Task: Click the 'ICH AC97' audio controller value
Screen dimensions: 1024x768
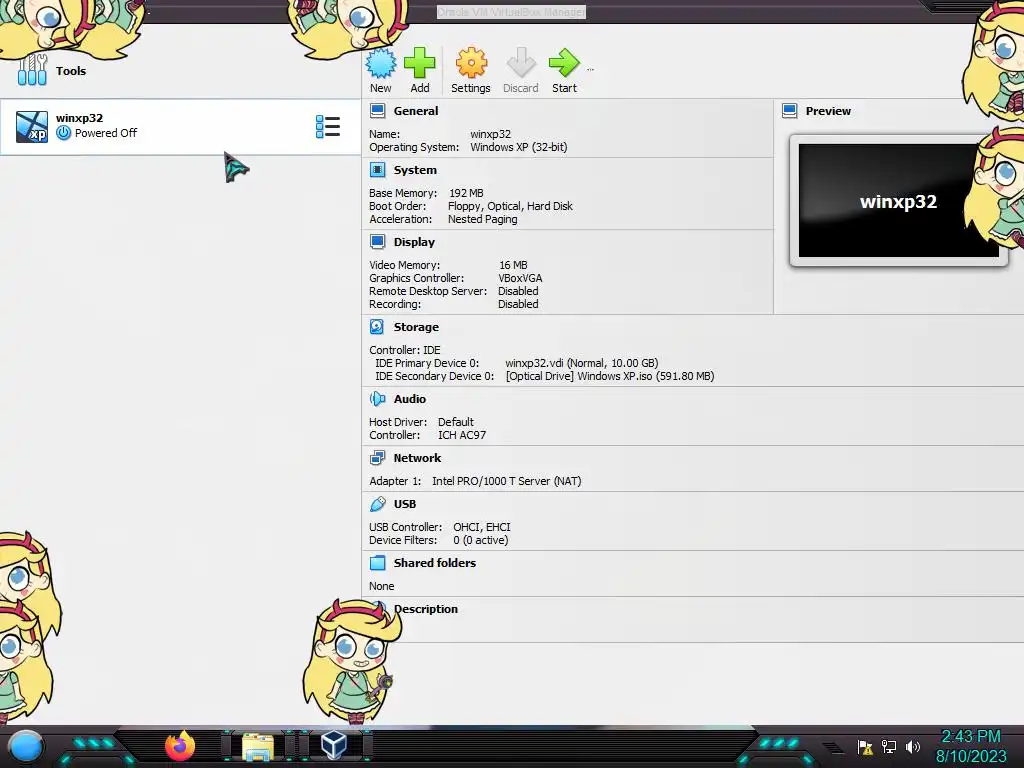Action: 462,435
